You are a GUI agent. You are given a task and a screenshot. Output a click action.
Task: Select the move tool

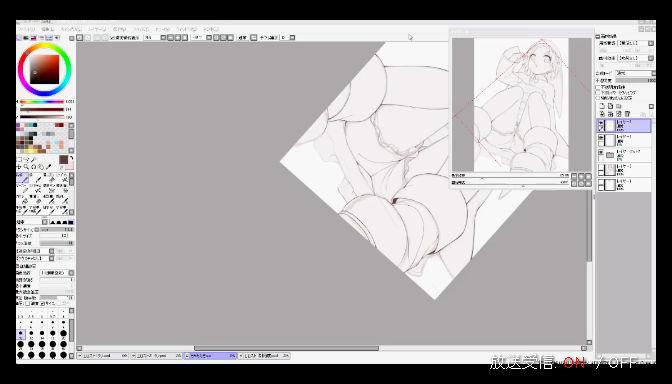pyautogui.click(x=19, y=167)
